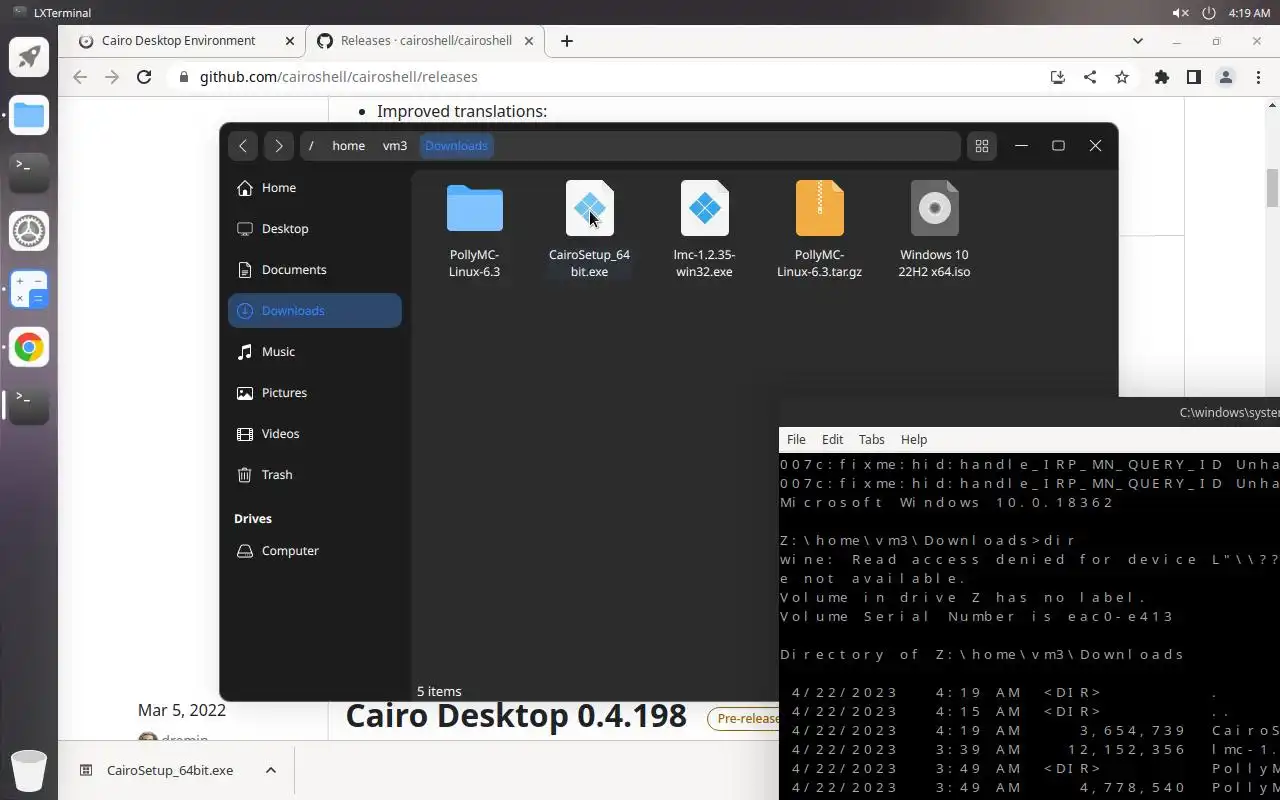Go back in Chrome browser
This screenshot has height=800, width=1280.
coord(80,77)
